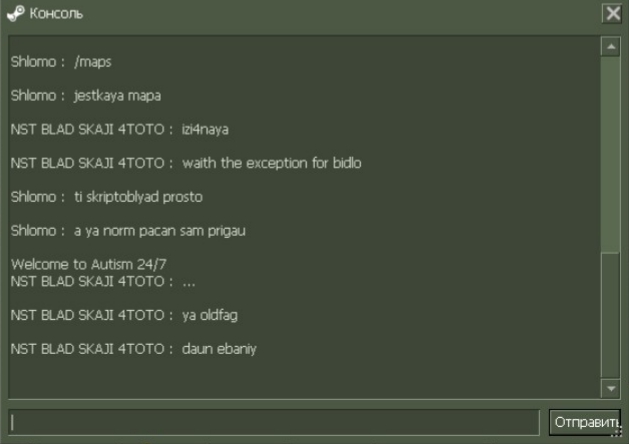The width and height of the screenshot is (629, 444).
Task: Click the 'ya oldfag' message line
Action: click(124, 315)
